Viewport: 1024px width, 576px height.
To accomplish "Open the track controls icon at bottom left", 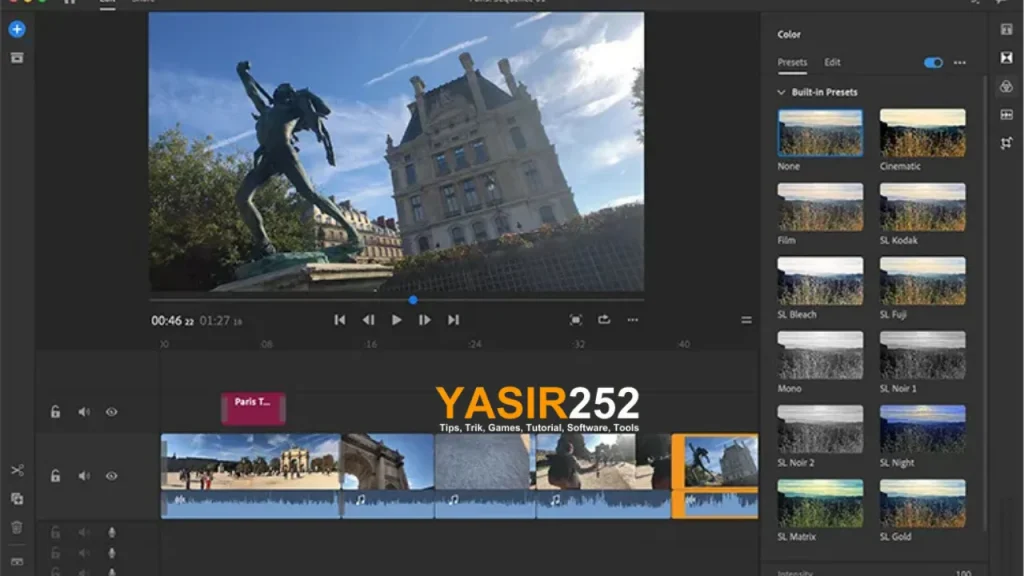I will 17,562.
